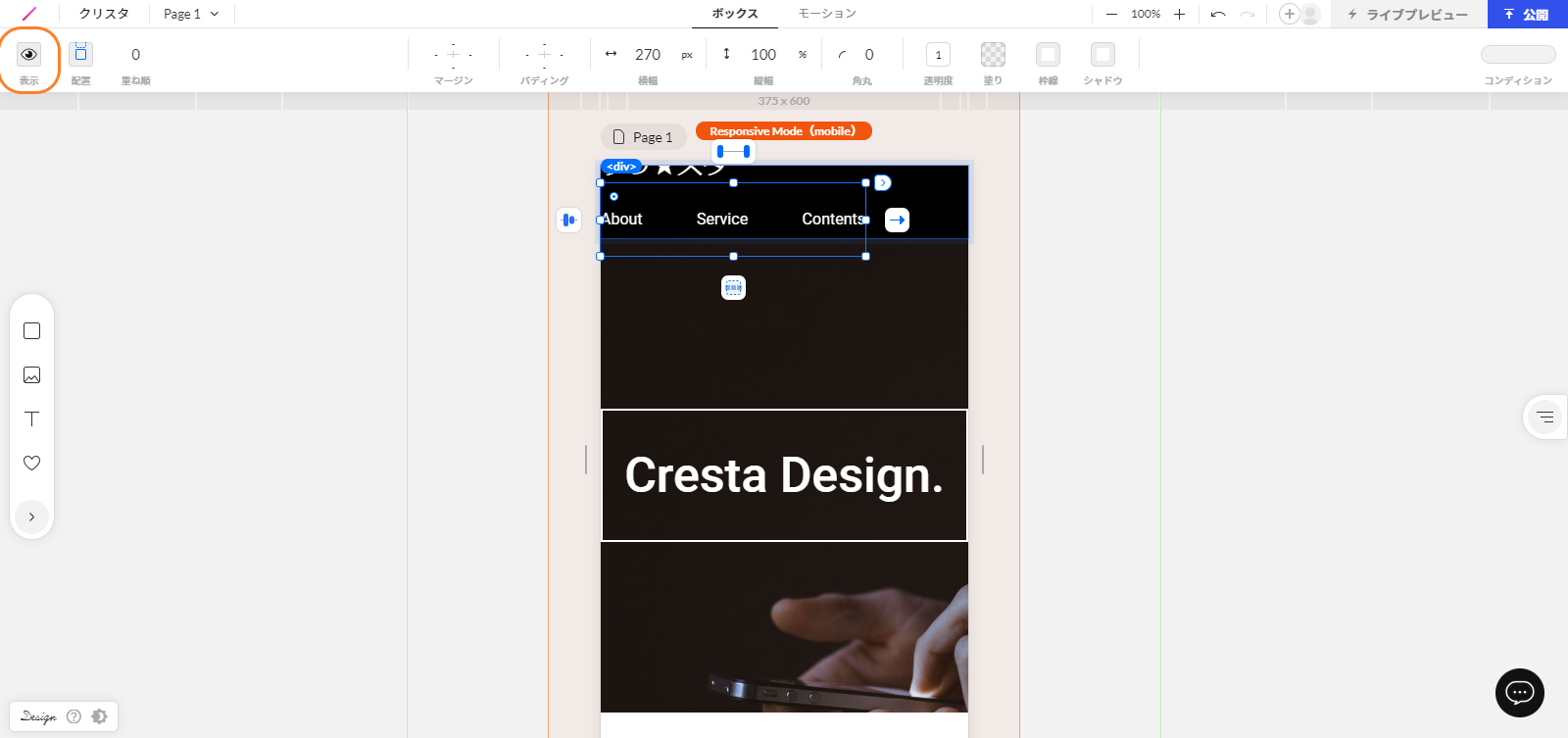Zoom out with the minus icon
1568x738 pixels.
1111,14
